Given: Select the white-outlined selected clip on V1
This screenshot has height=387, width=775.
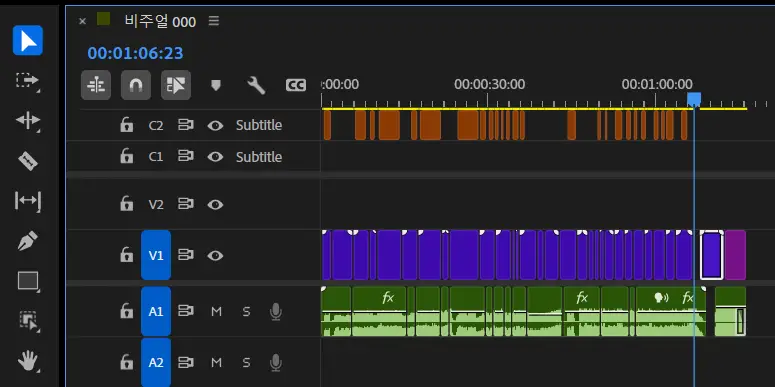Looking at the screenshot, I should click(x=711, y=255).
